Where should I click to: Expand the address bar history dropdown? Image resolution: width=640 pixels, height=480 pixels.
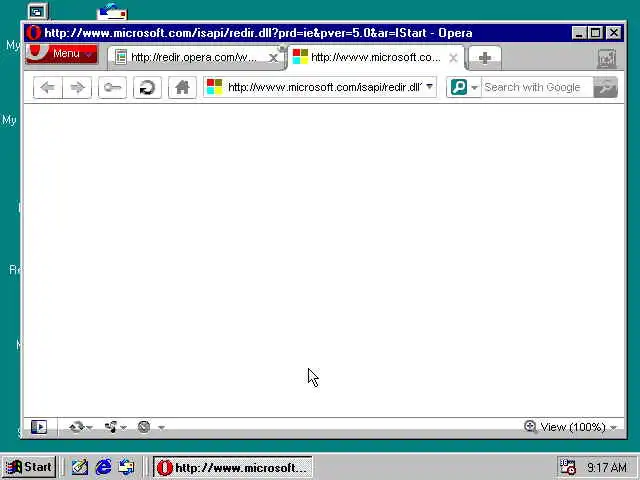point(429,87)
